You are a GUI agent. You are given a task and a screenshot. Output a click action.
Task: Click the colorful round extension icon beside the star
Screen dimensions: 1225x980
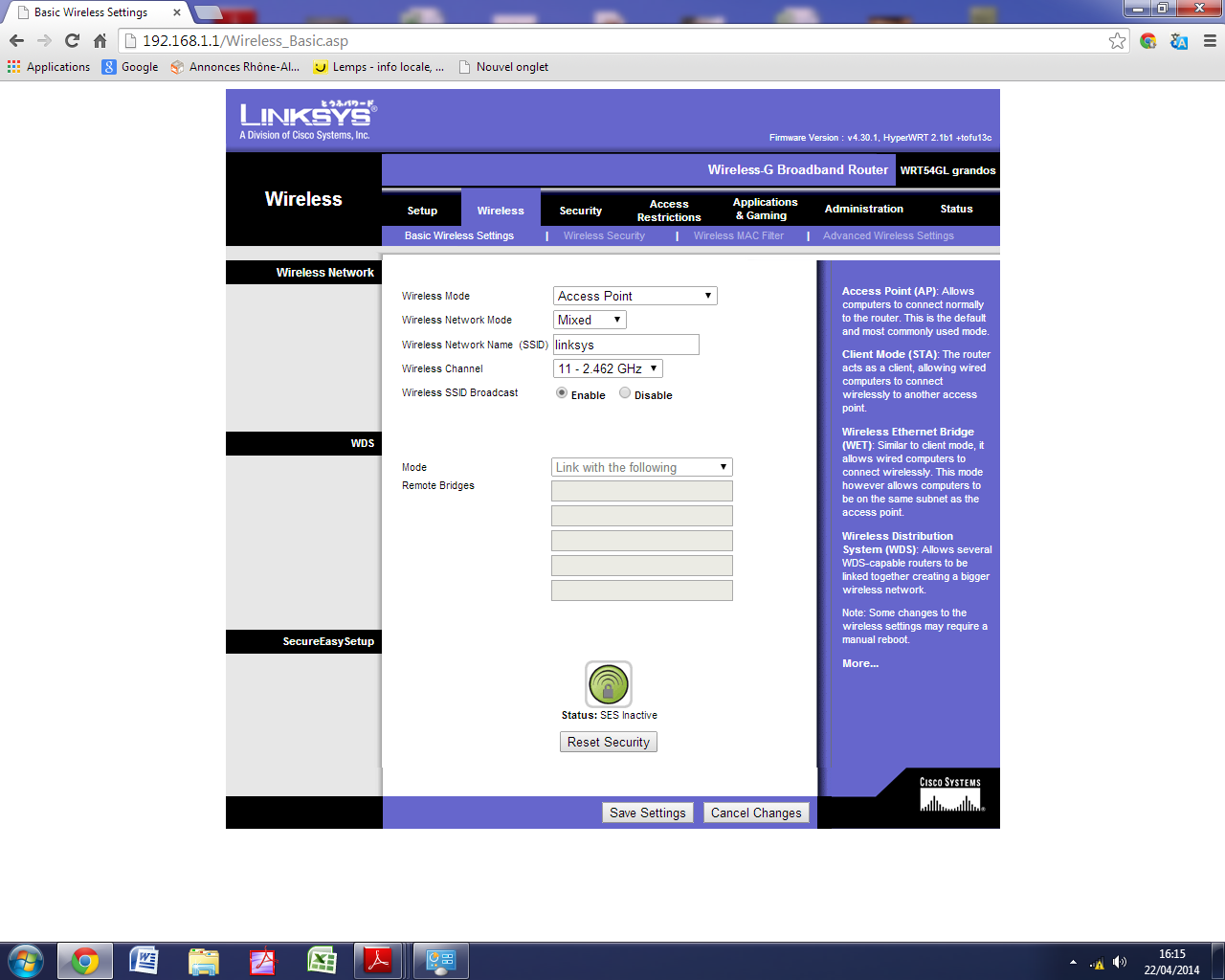[1148, 41]
